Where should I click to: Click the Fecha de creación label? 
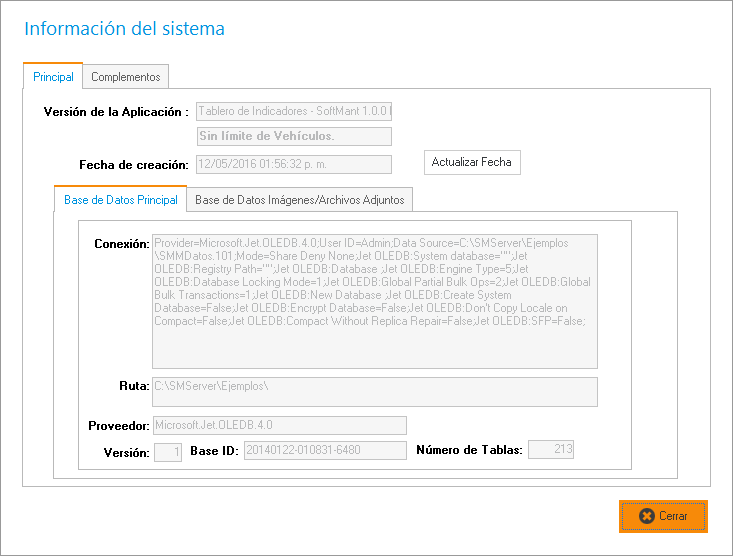coord(134,164)
